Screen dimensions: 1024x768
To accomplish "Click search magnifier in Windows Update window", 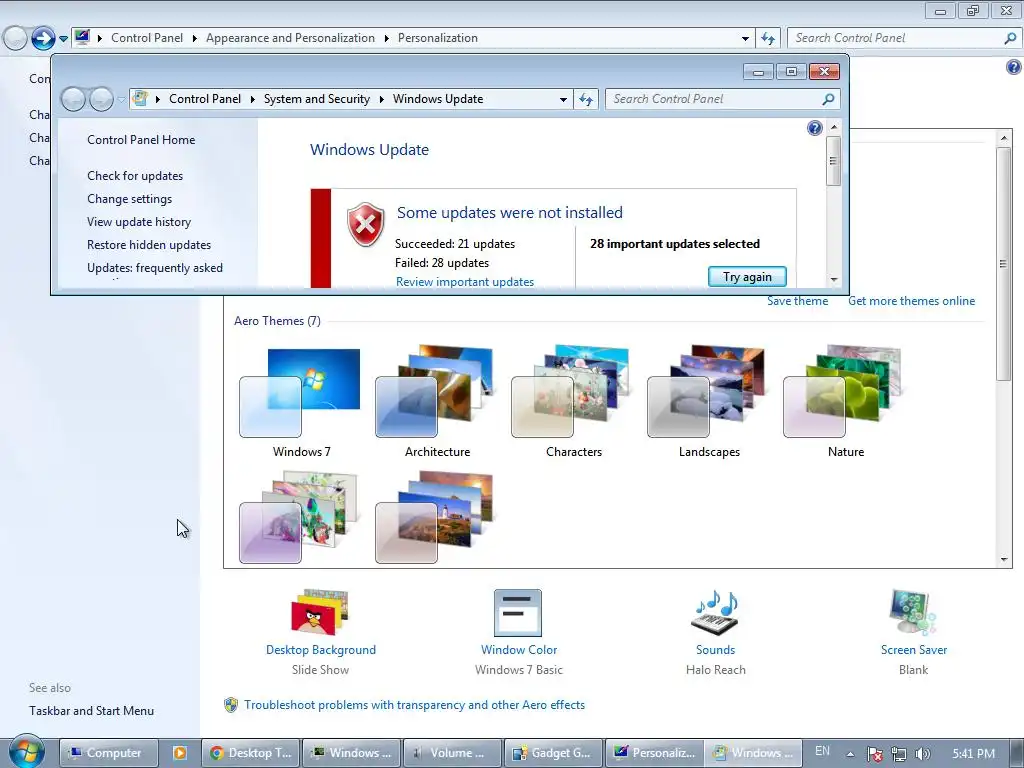I will tap(828, 99).
